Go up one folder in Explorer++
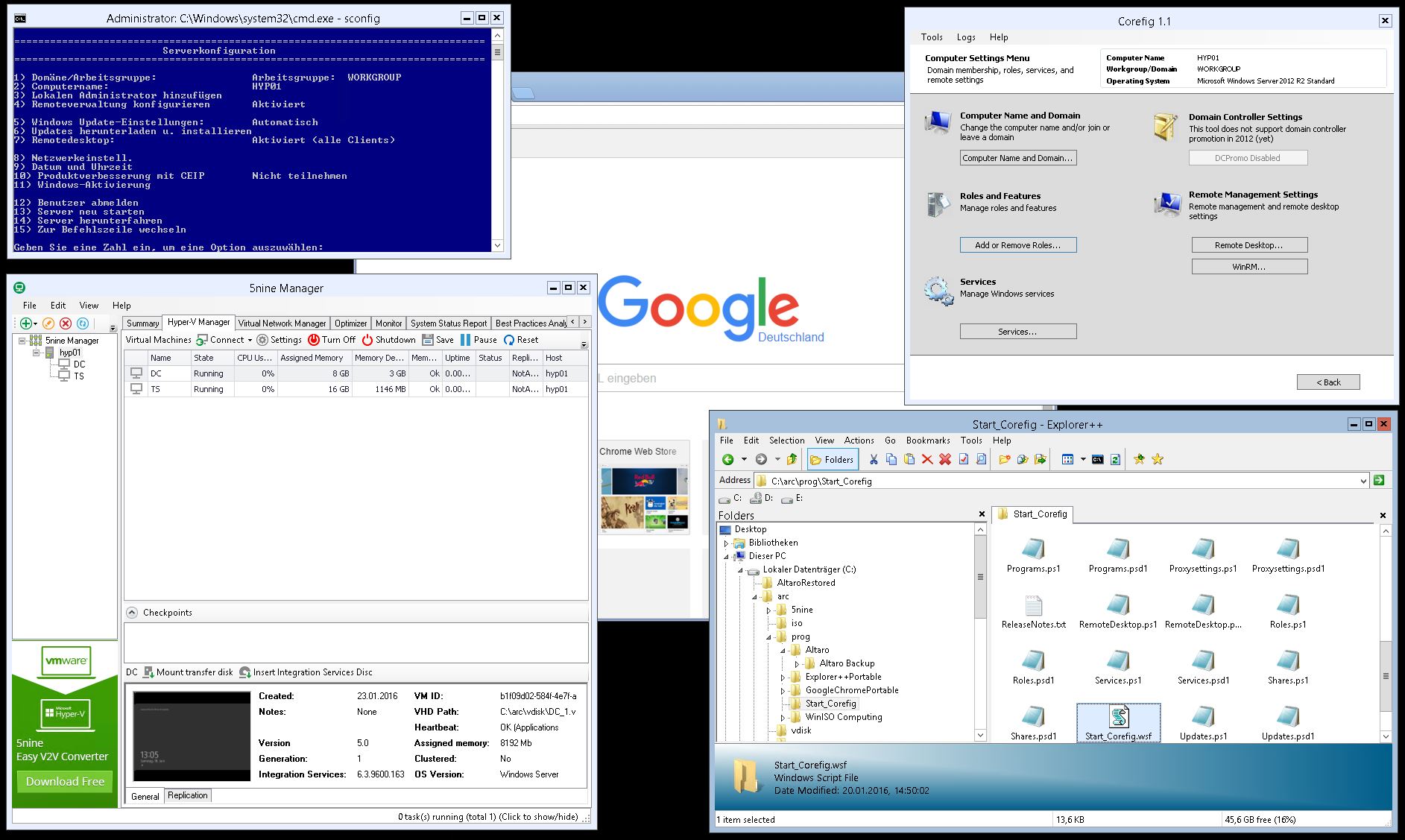 pyautogui.click(x=792, y=459)
